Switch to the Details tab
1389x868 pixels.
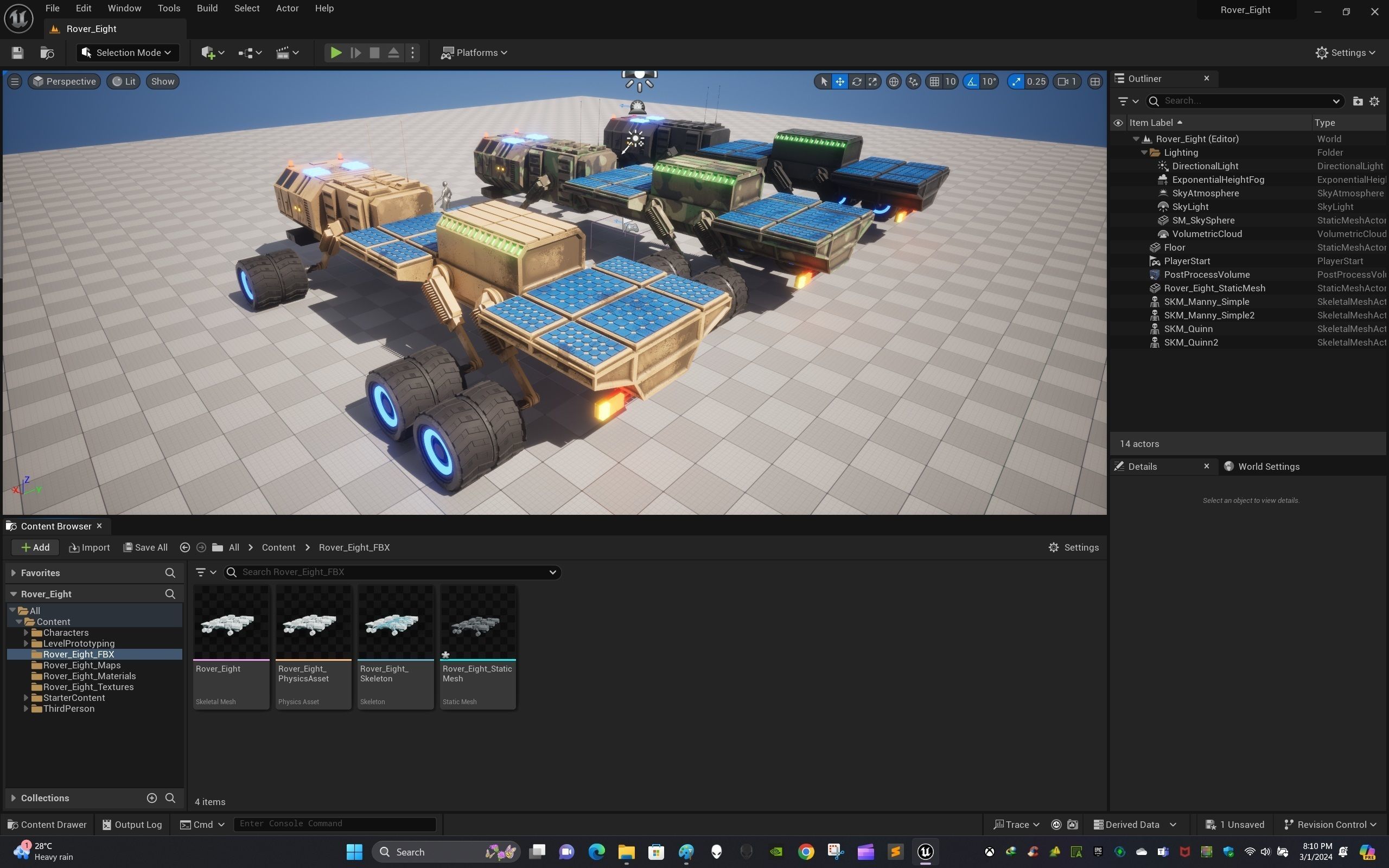1142,467
